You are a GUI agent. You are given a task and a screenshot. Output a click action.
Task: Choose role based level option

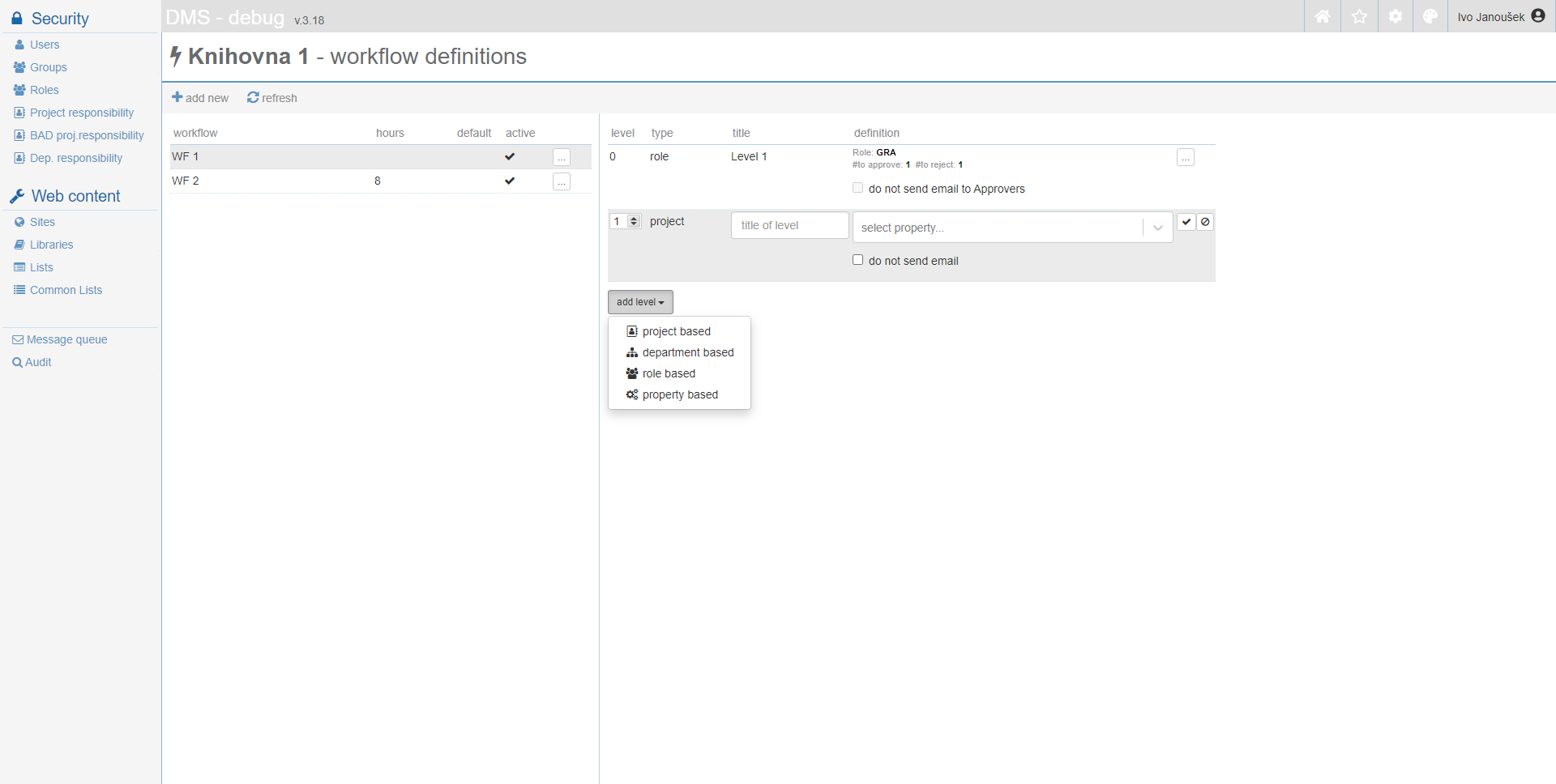[x=679, y=373]
